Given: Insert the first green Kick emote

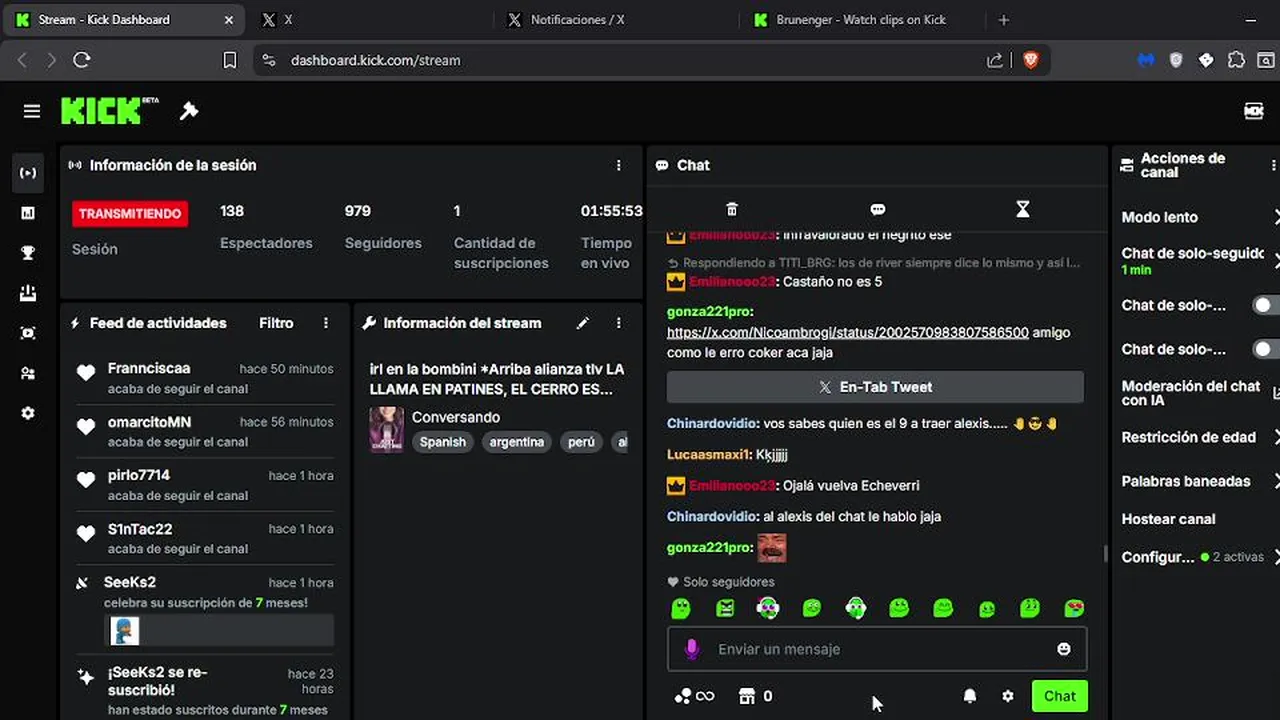Looking at the screenshot, I should pyautogui.click(x=680, y=608).
